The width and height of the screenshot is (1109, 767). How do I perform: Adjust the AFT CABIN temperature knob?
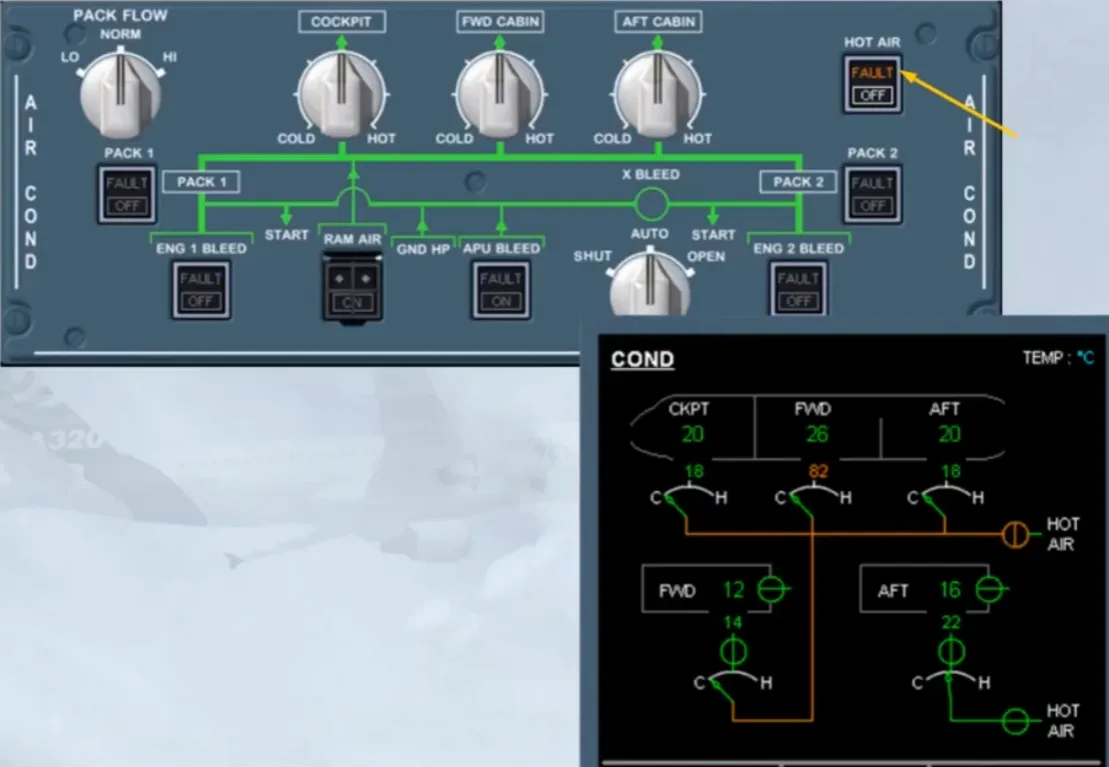(x=658, y=93)
